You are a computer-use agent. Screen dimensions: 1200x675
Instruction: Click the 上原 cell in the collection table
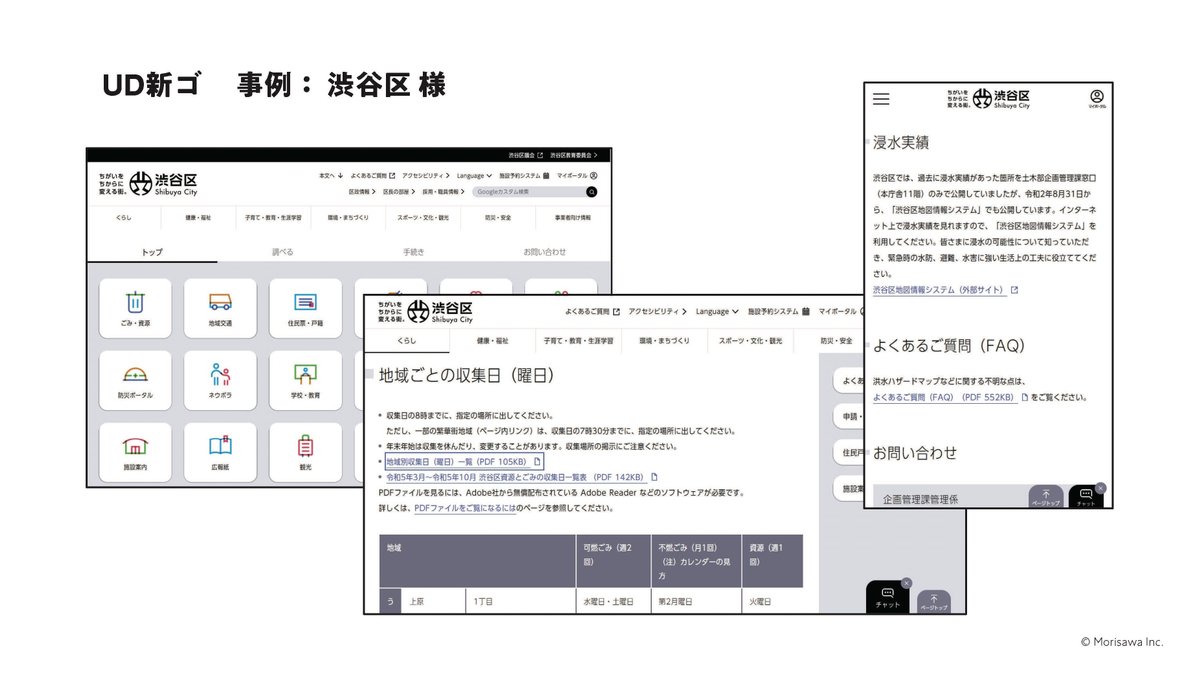tap(435, 602)
